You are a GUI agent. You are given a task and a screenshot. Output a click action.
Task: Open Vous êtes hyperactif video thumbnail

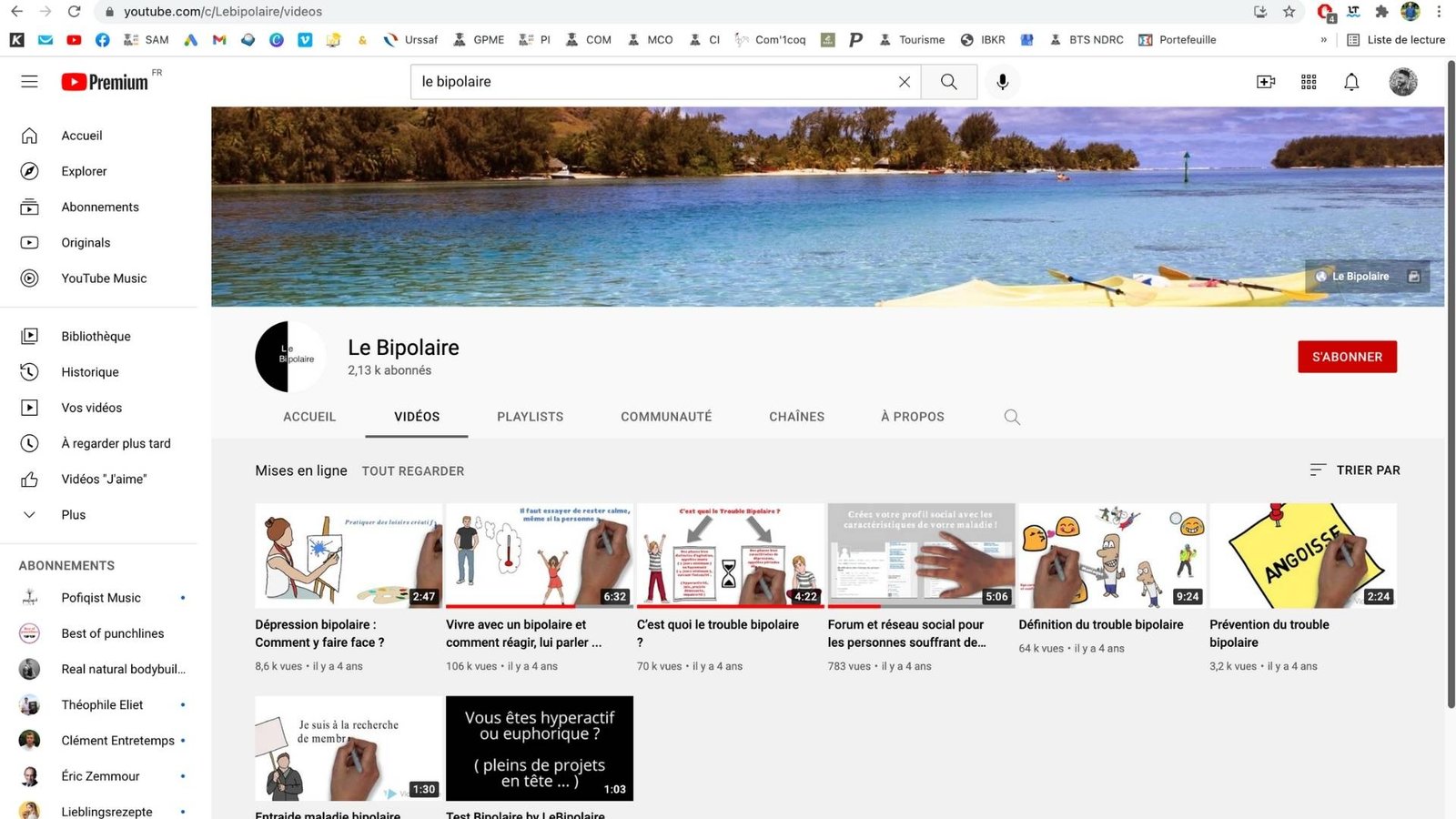click(540, 749)
